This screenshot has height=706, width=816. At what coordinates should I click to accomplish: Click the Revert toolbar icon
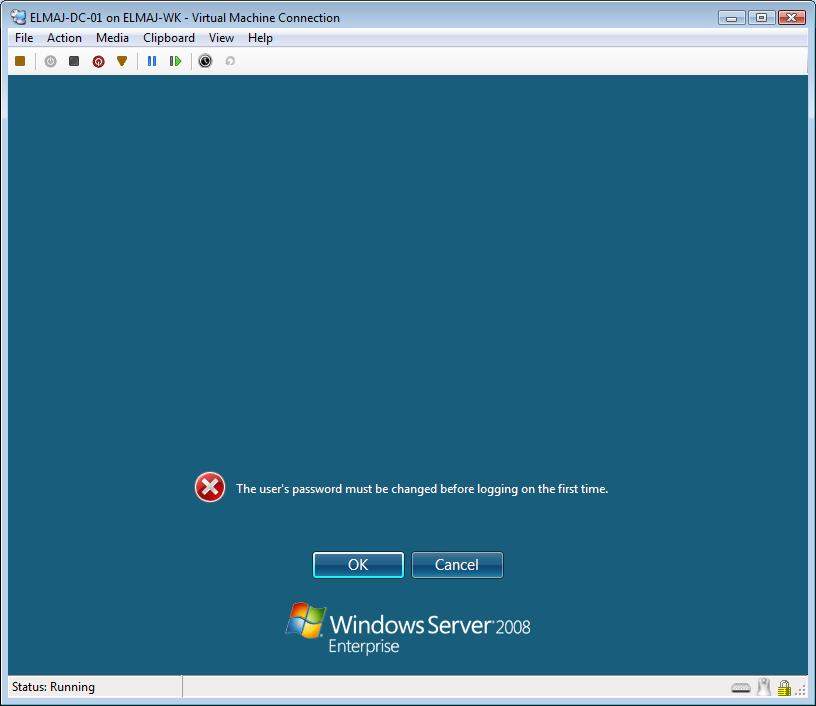230,61
